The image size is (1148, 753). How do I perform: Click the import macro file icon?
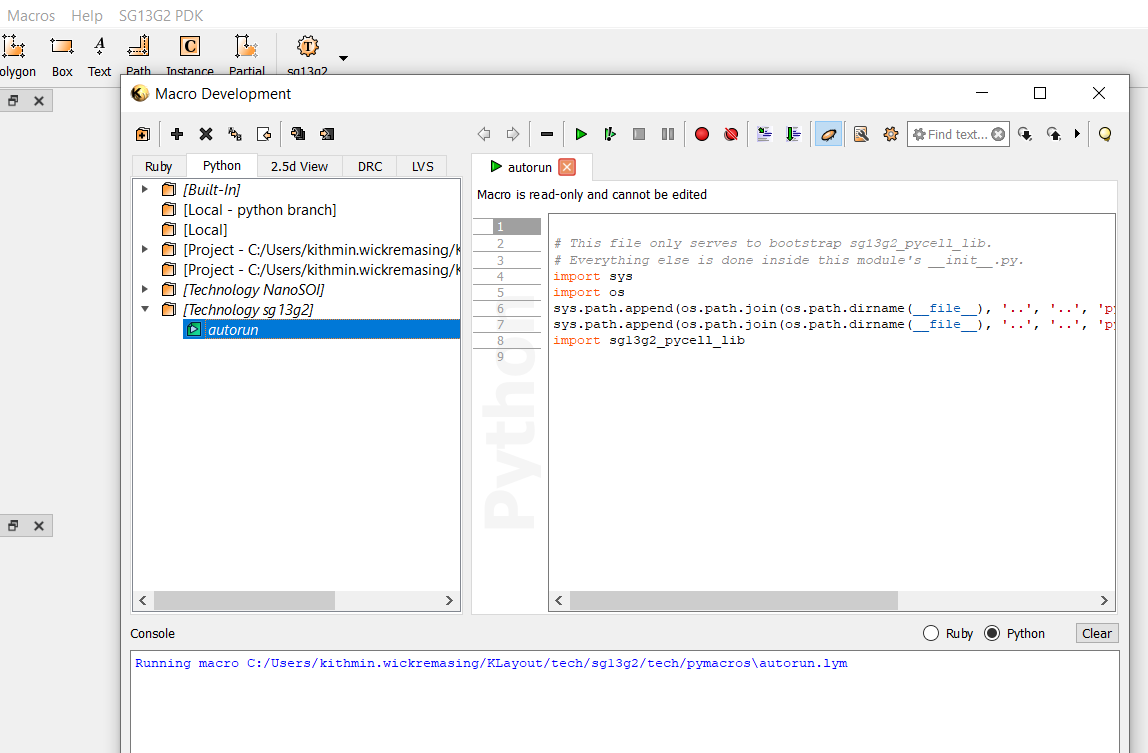(264, 134)
